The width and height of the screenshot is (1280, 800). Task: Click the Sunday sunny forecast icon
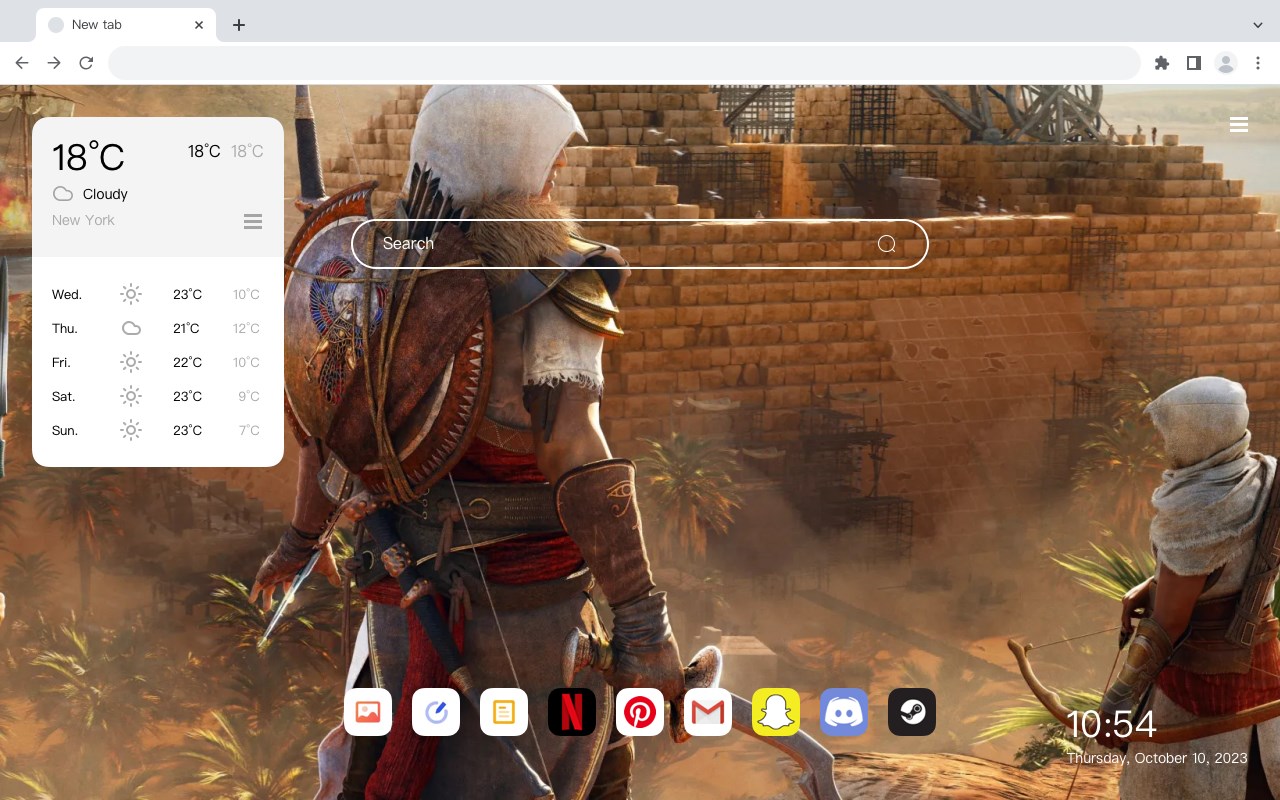(131, 430)
